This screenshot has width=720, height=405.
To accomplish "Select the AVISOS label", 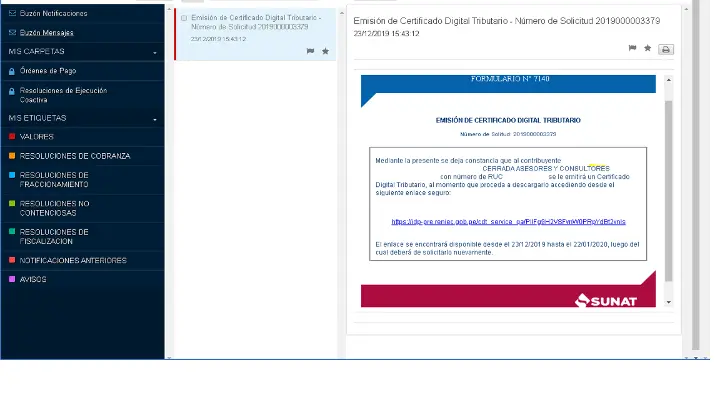I will coord(33,279).
